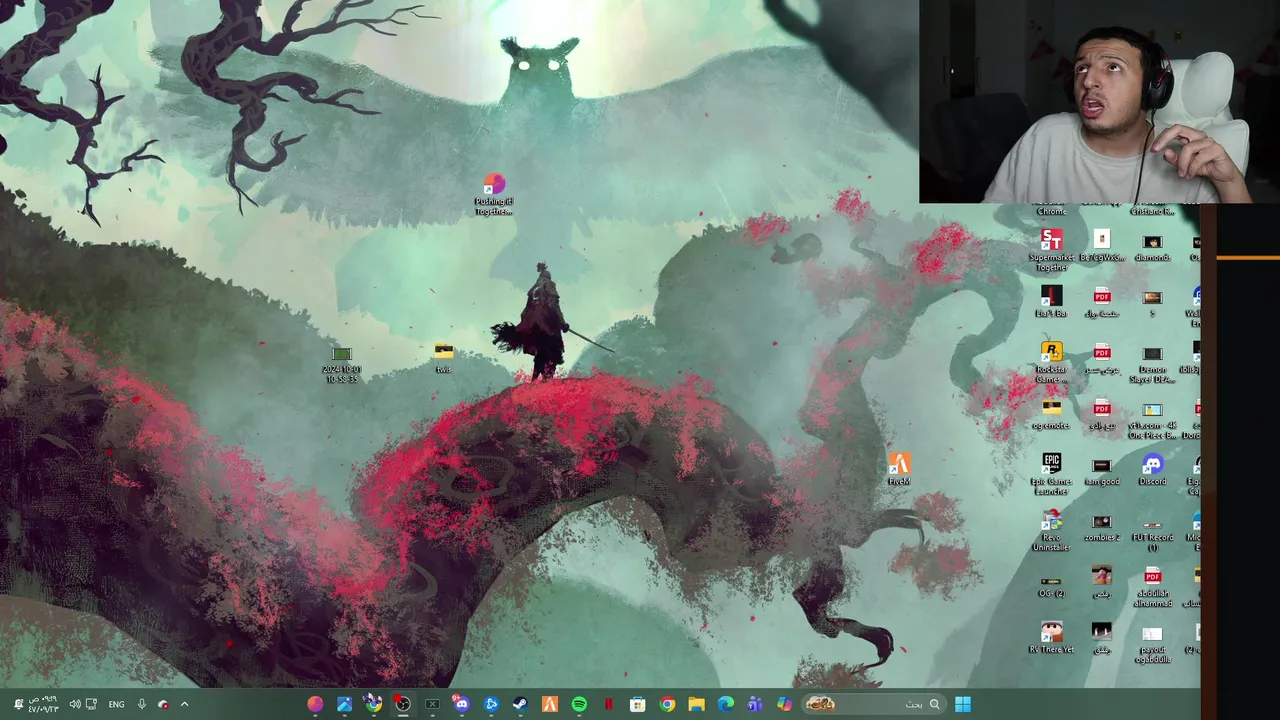
Task: Open the video file labeled 5
Action: [x=1152, y=302]
